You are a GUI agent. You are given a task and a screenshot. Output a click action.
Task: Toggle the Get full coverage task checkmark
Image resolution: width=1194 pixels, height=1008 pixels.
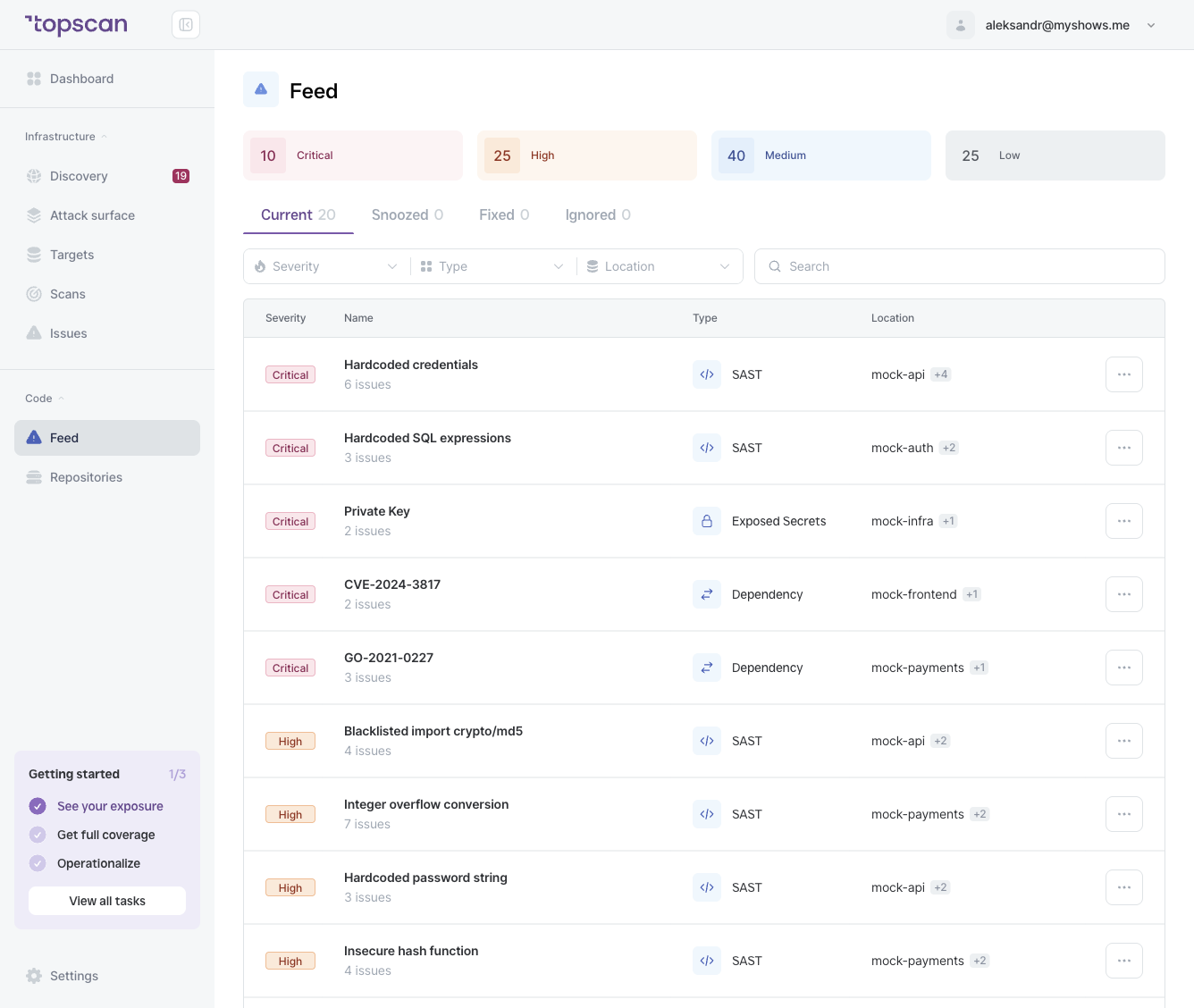(x=38, y=835)
